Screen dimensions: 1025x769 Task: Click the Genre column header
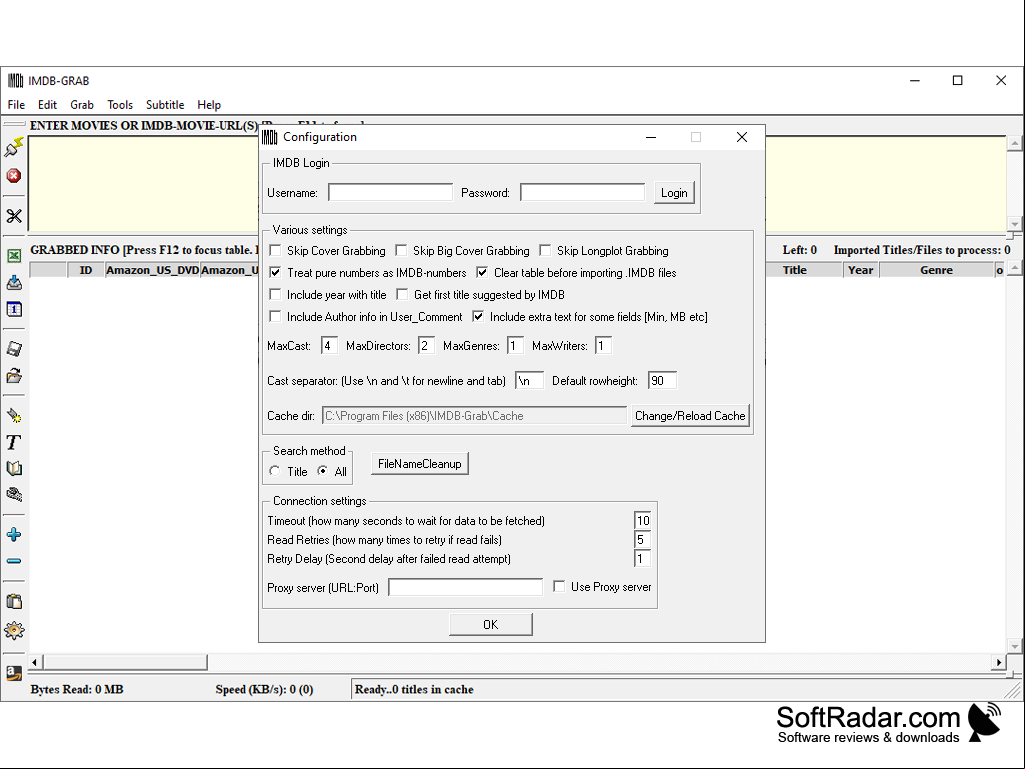[x=936, y=270]
